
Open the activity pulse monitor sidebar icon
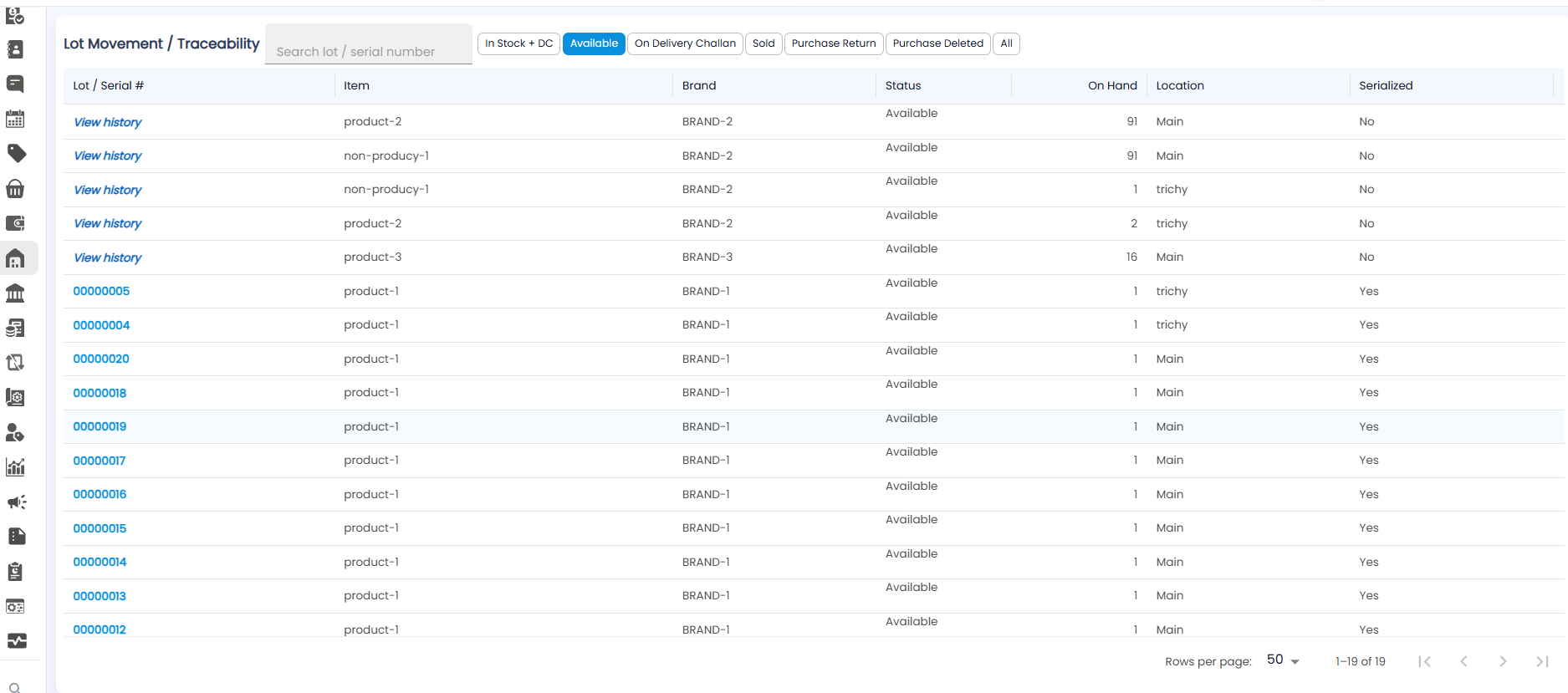click(x=16, y=641)
